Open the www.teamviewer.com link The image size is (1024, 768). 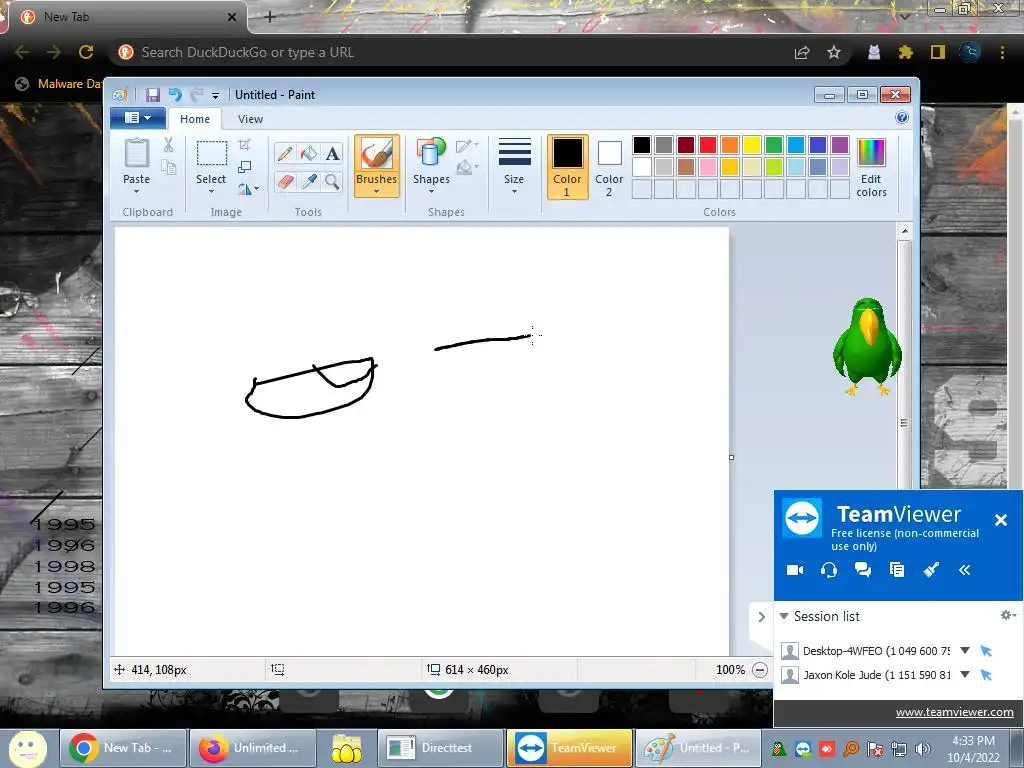954,712
